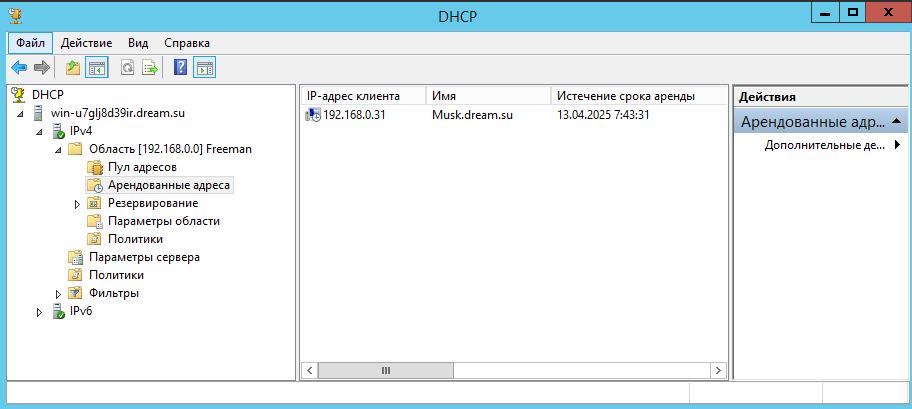
Task: Click the lease icon beside 192.168.0.31
Action: click(x=312, y=115)
